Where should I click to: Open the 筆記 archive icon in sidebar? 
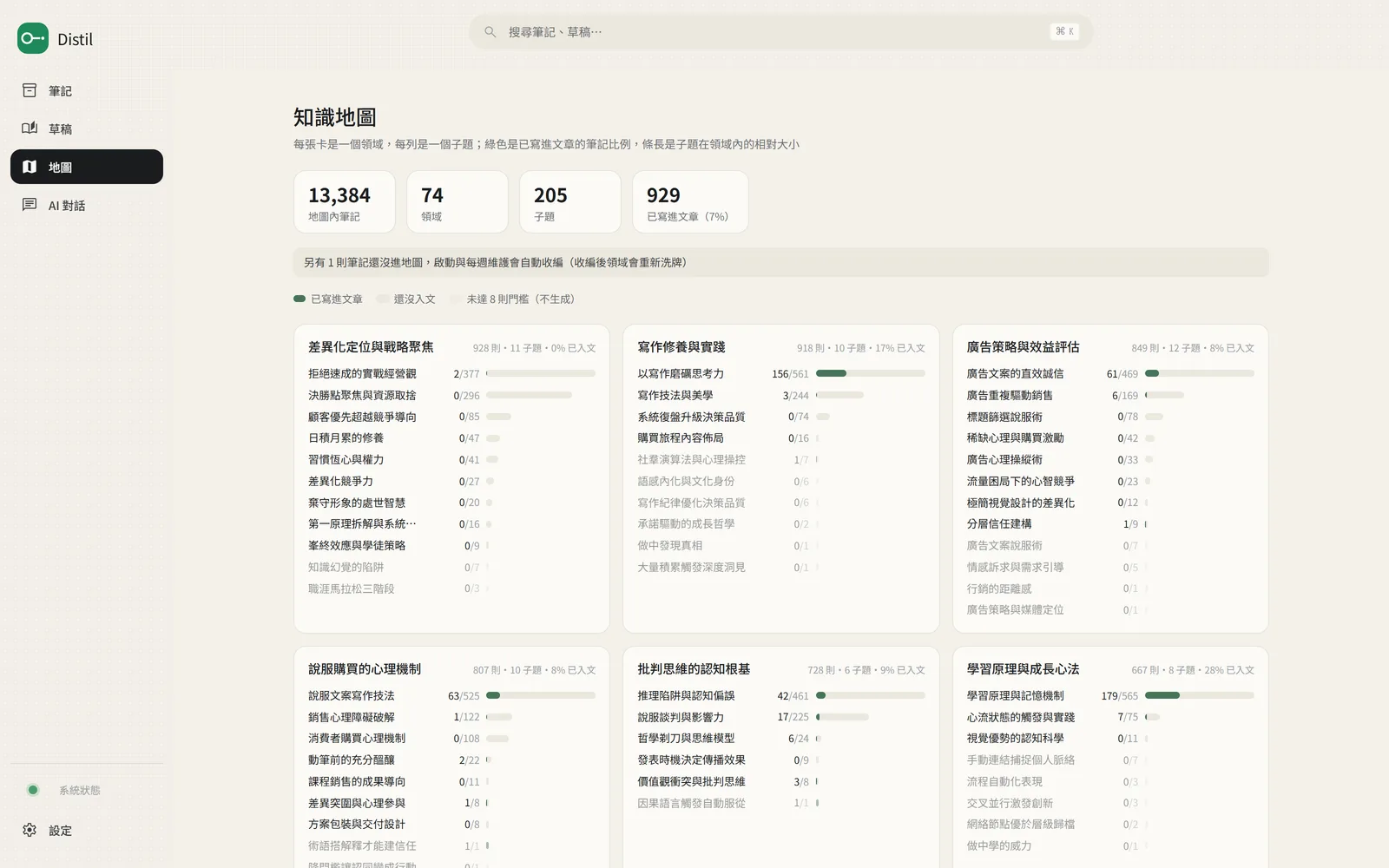click(30, 90)
